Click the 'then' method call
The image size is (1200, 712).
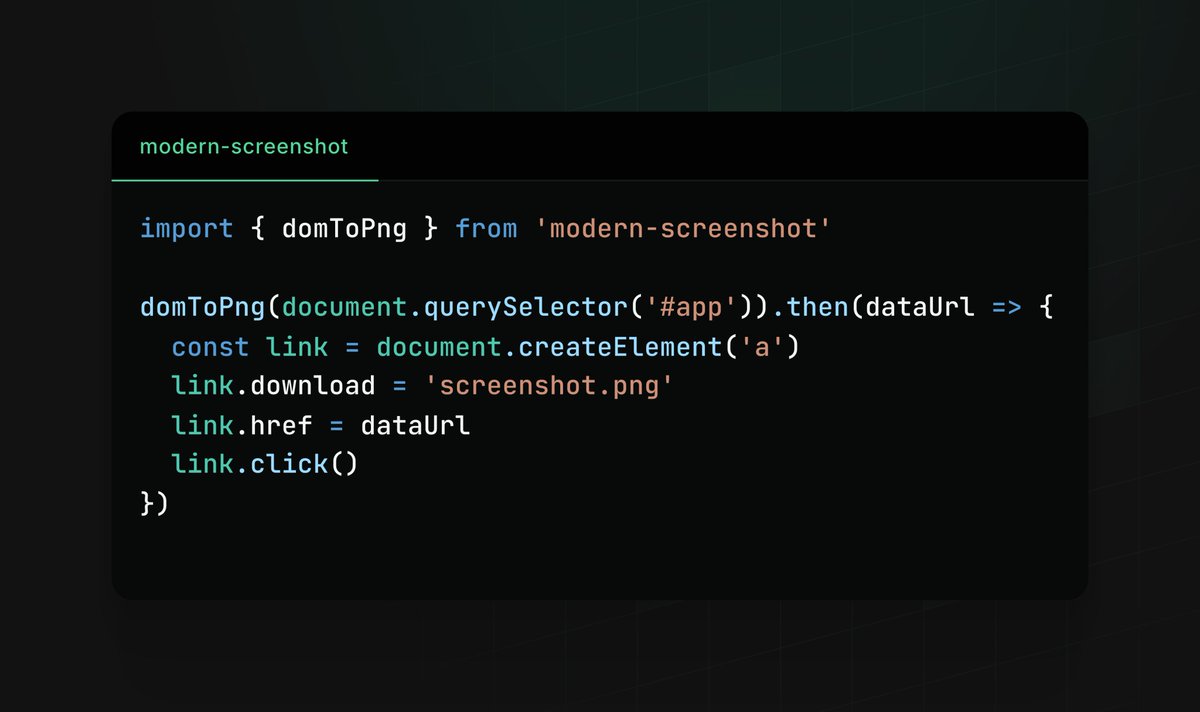coord(818,307)
